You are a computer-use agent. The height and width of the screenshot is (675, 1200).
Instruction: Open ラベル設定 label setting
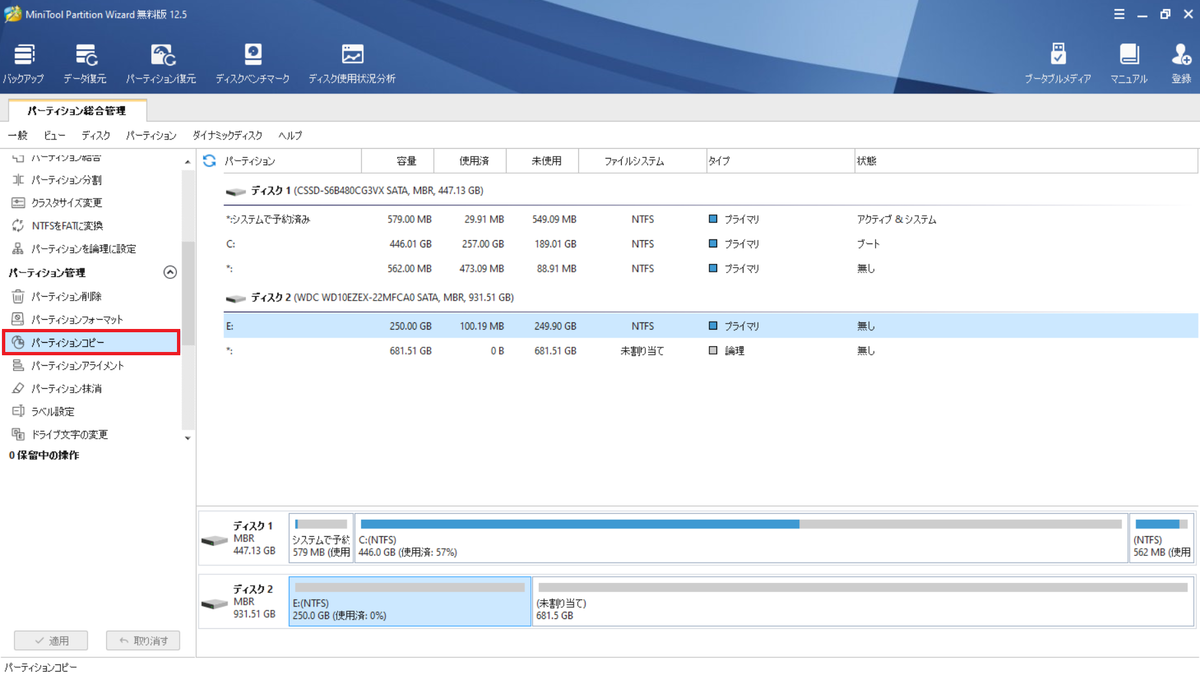[43, 412]
